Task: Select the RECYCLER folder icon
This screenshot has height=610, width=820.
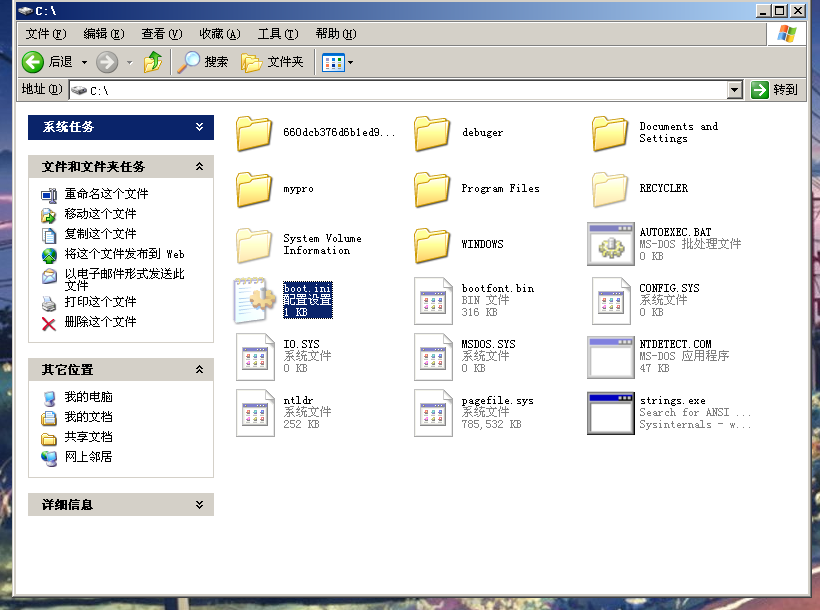Action: [610, 189]
